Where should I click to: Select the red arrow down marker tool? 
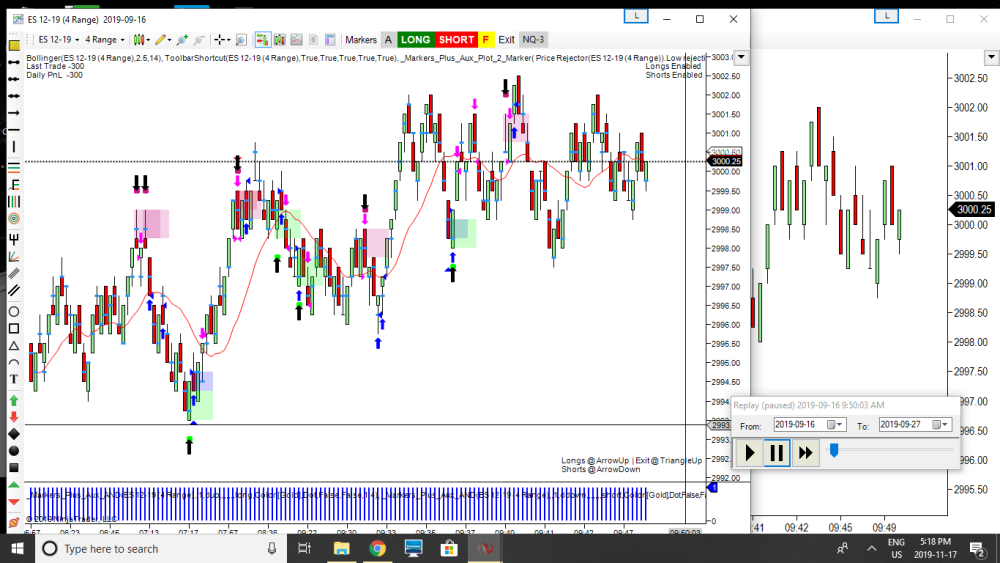14,416
